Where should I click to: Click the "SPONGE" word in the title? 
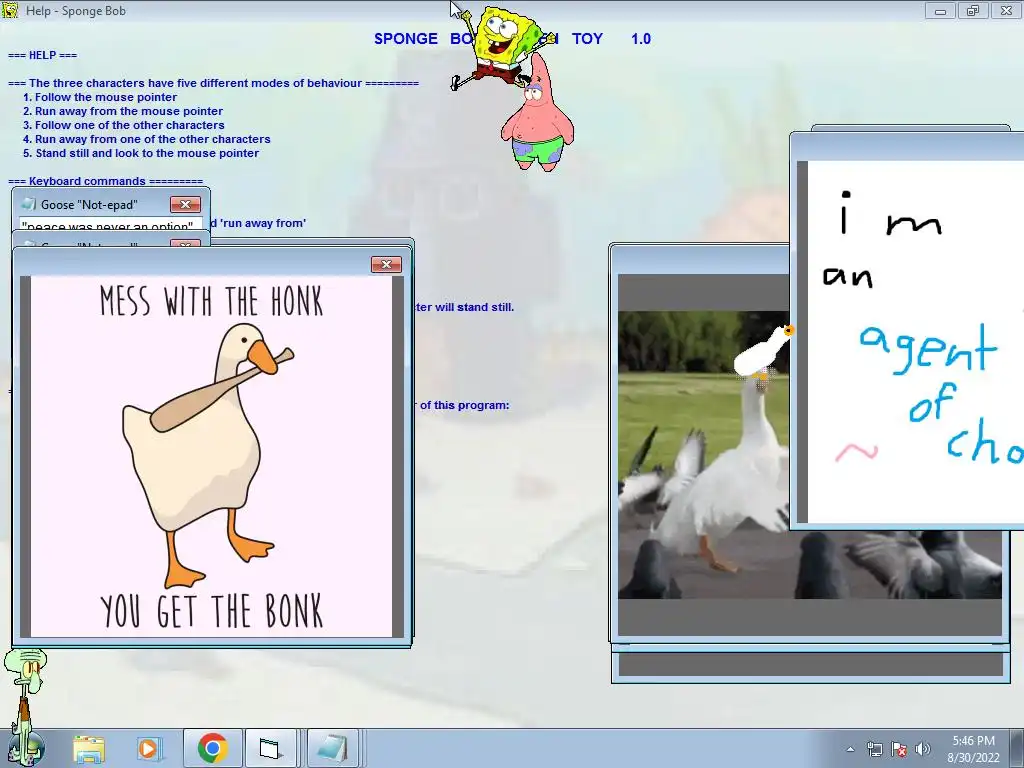(406, 39)
